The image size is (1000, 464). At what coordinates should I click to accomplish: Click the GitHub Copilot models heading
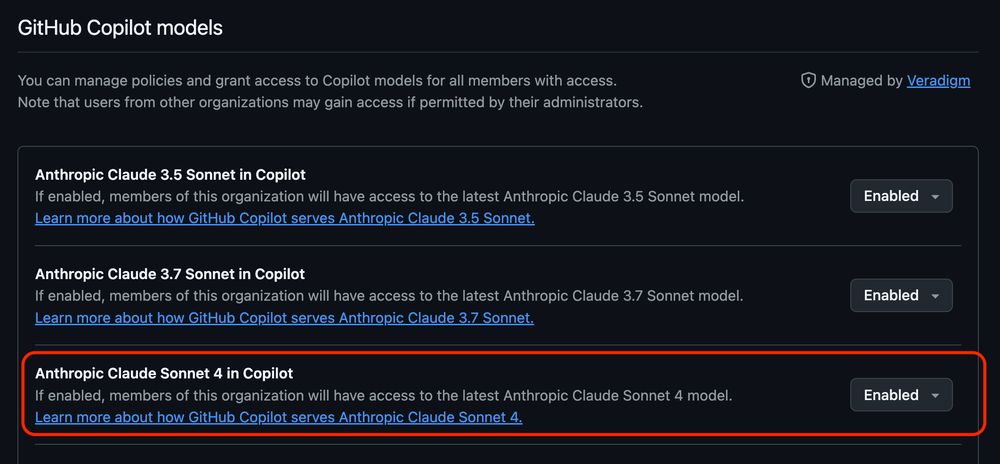coord(120,28)
